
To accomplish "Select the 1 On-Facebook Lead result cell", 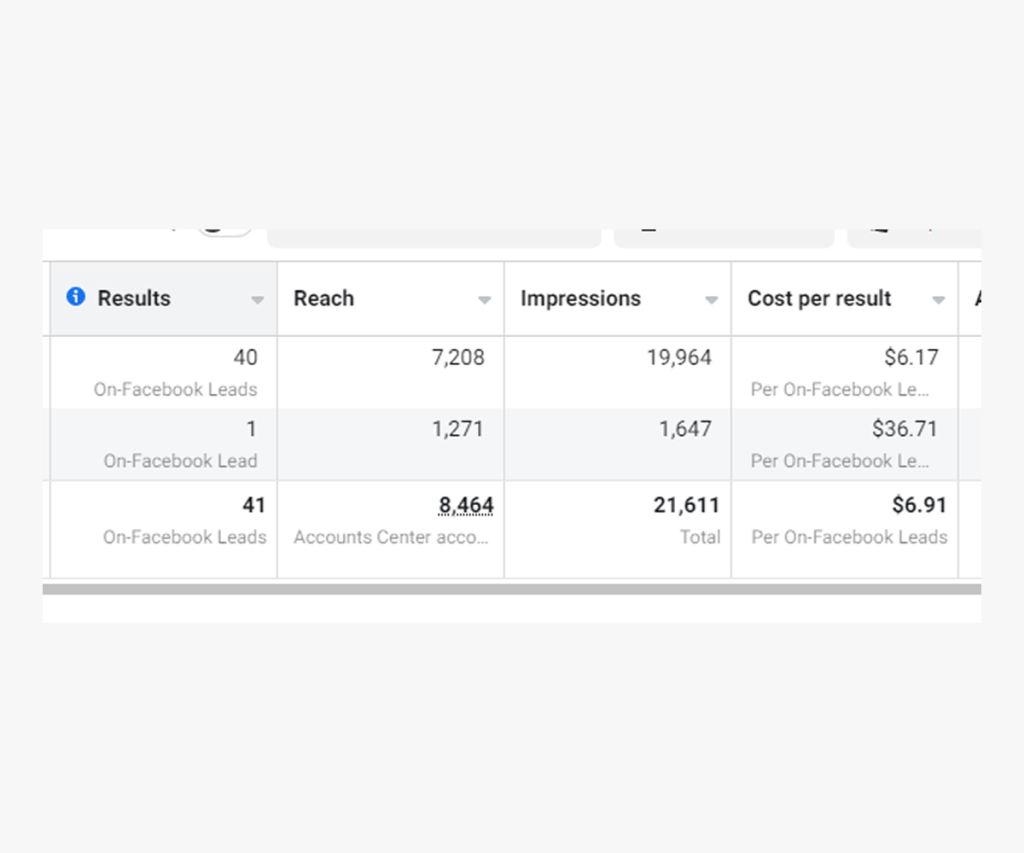I will (x=164, y=445).
